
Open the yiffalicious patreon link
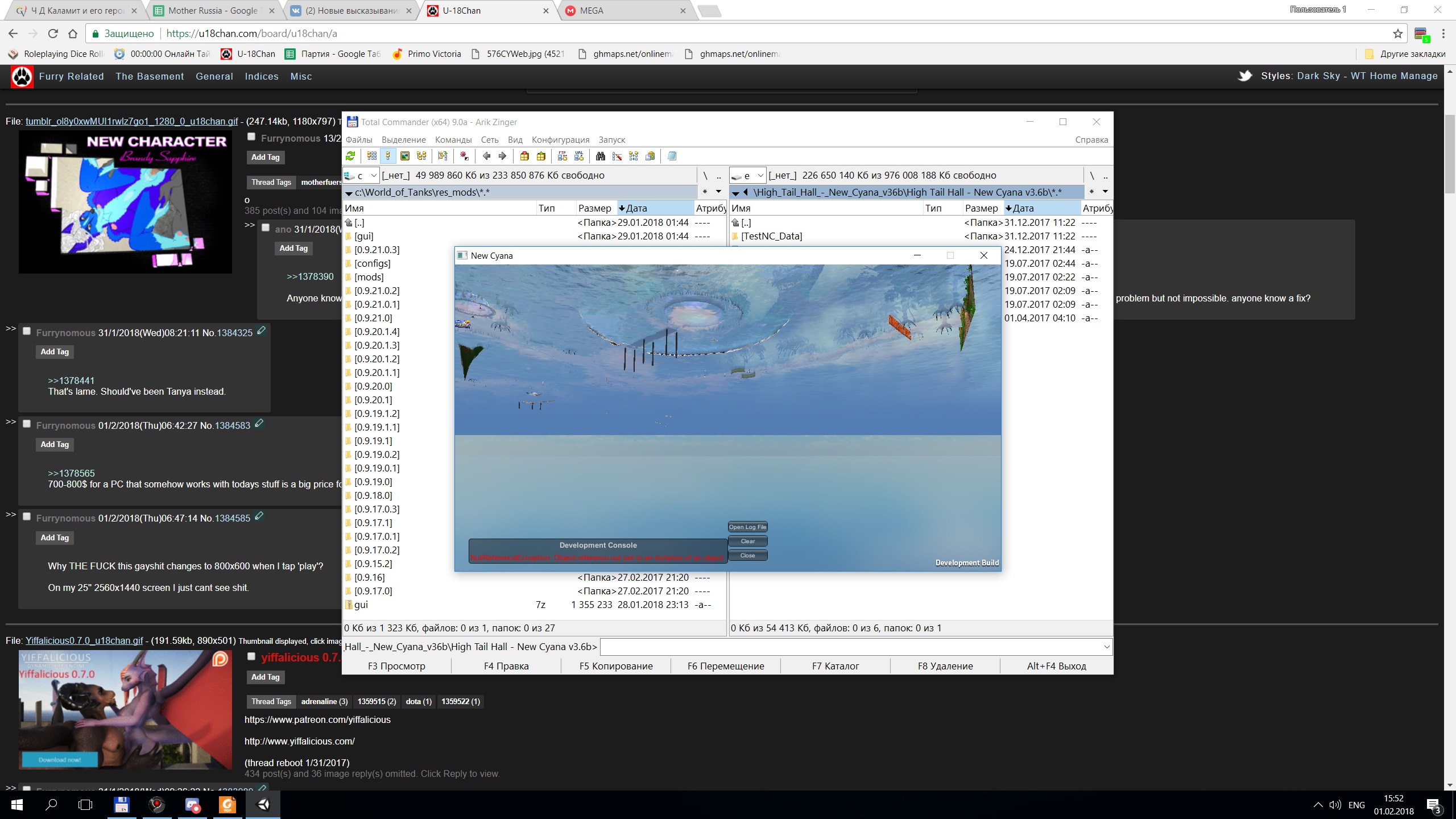tap(317, 719)
